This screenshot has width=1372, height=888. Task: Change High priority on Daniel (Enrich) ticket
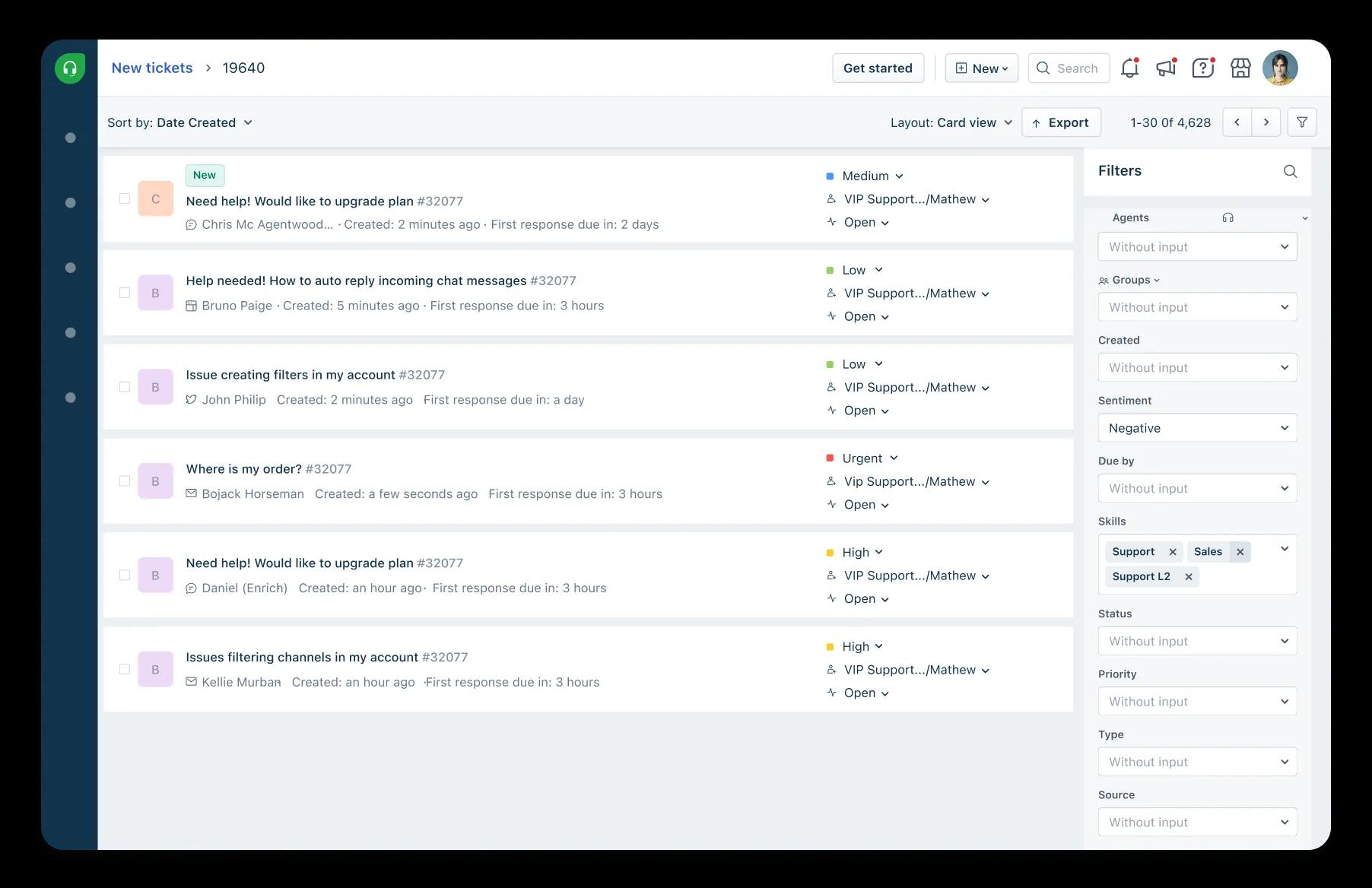(855, 553)
